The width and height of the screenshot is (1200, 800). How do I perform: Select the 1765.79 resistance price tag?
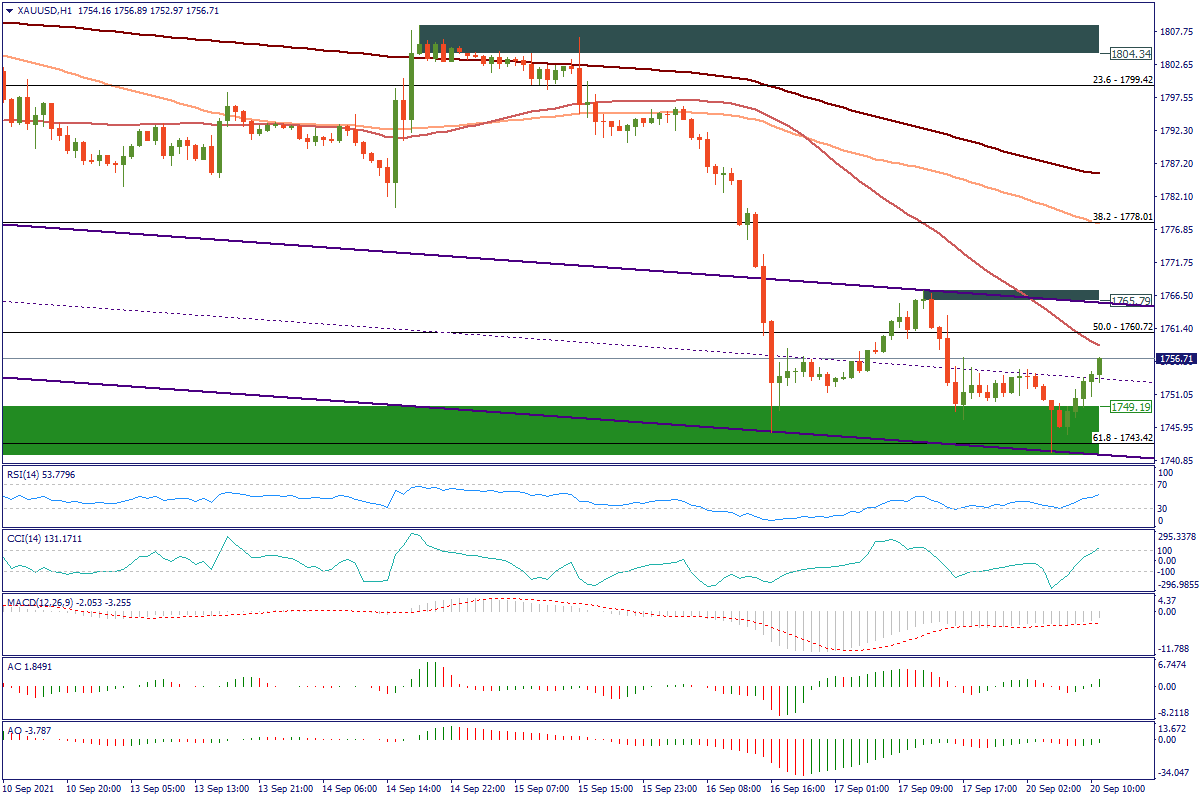(x=1126, y=301)
